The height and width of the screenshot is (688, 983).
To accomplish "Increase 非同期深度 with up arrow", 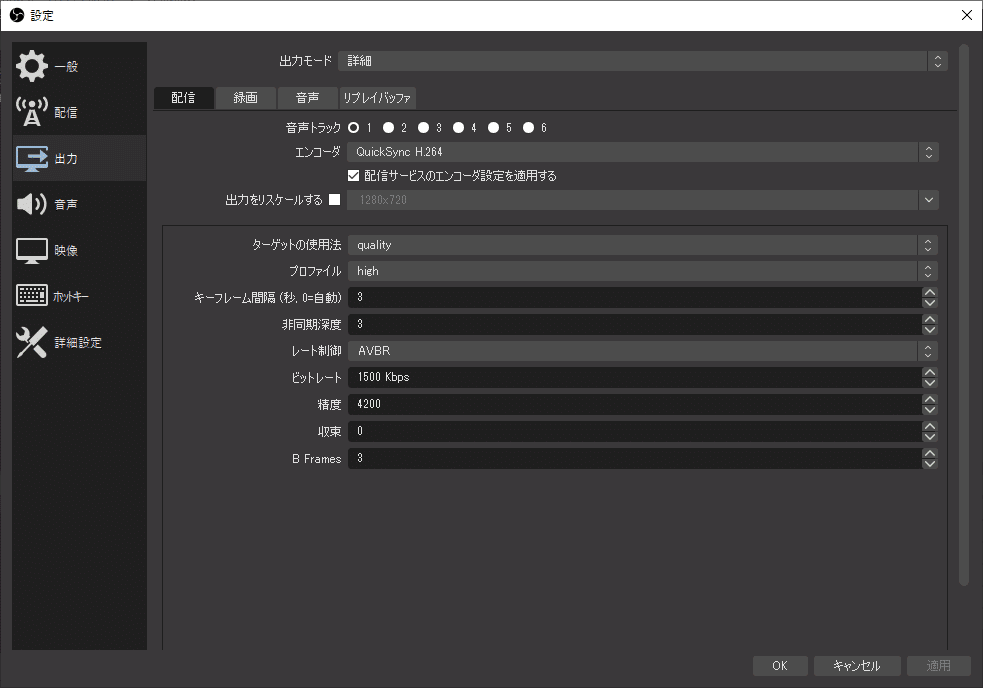I will point(930,319).
